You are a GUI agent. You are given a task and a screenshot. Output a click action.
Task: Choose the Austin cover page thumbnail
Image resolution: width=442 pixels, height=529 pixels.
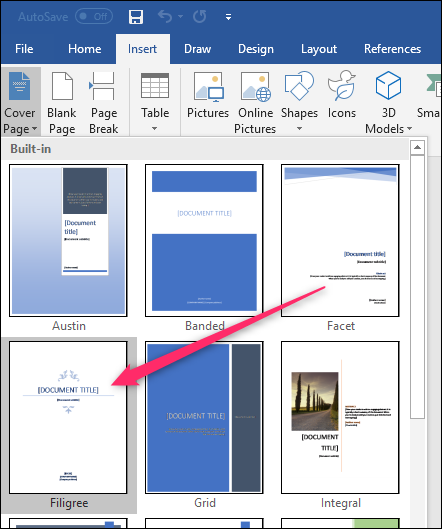click(68, 240)
